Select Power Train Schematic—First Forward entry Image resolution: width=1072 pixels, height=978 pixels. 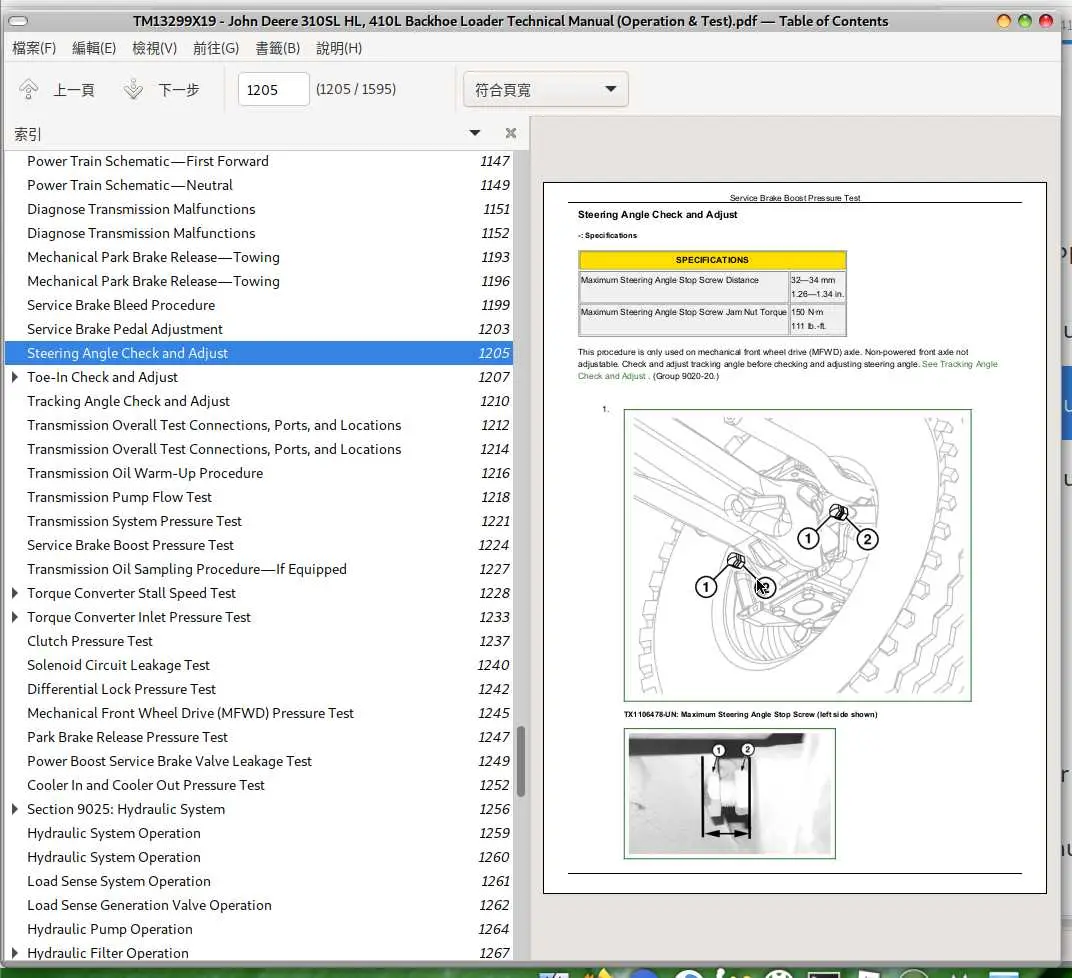pos(258,161)
